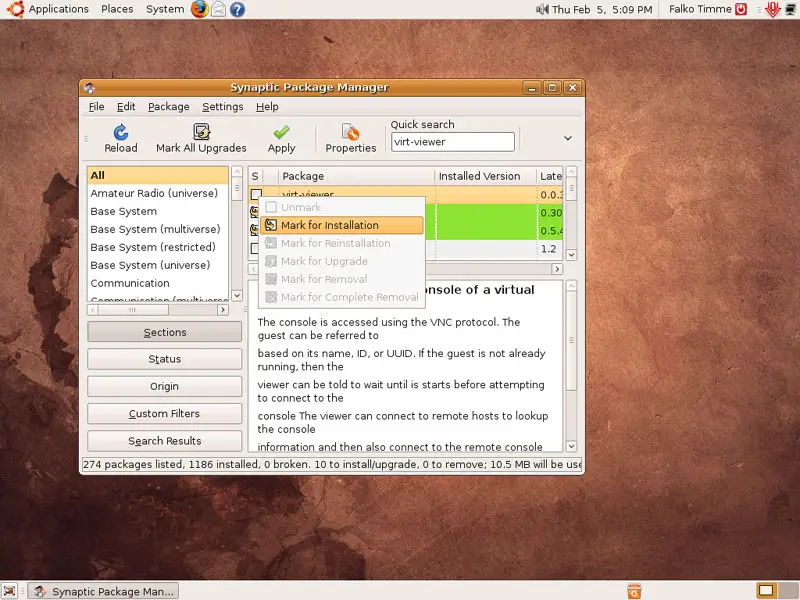Click the Sections button
The width and height of the screenshot is (800, 600).
[x=165, y=332]
